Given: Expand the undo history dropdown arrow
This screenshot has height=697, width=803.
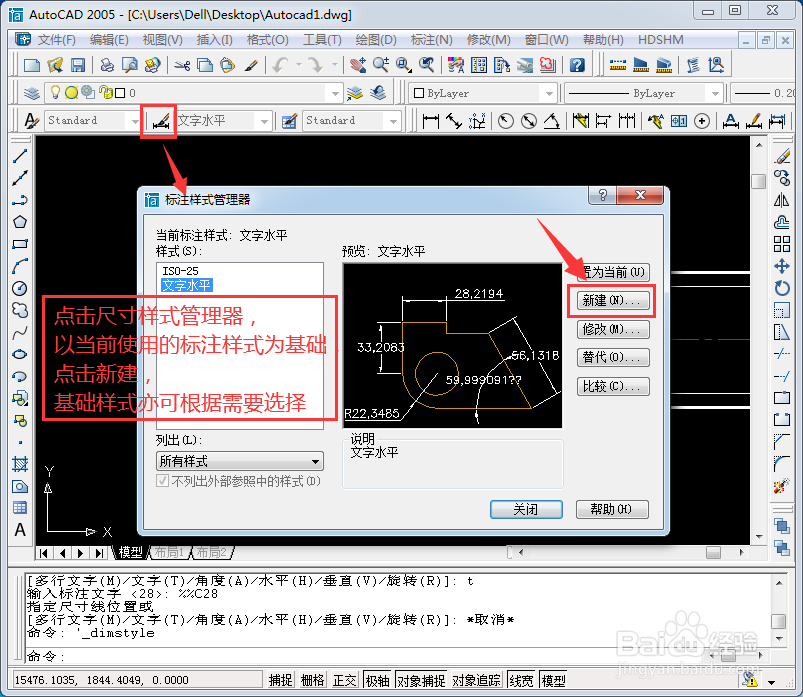Looking at the screenshot, I should pos(299,65).
